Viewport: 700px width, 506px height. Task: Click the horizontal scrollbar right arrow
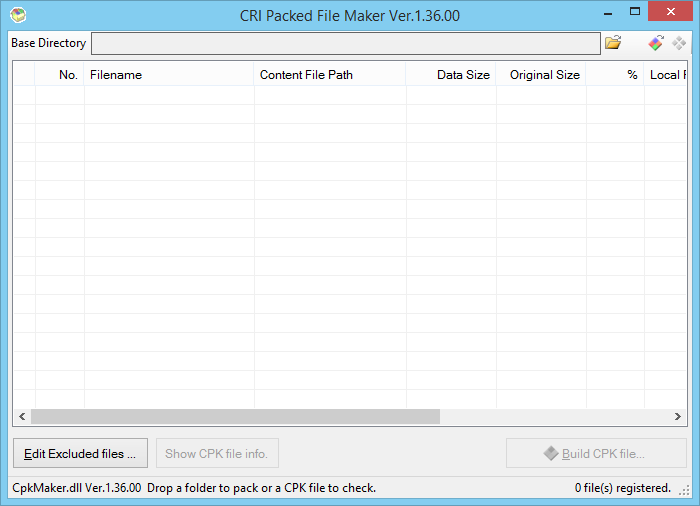click(678, 417)
